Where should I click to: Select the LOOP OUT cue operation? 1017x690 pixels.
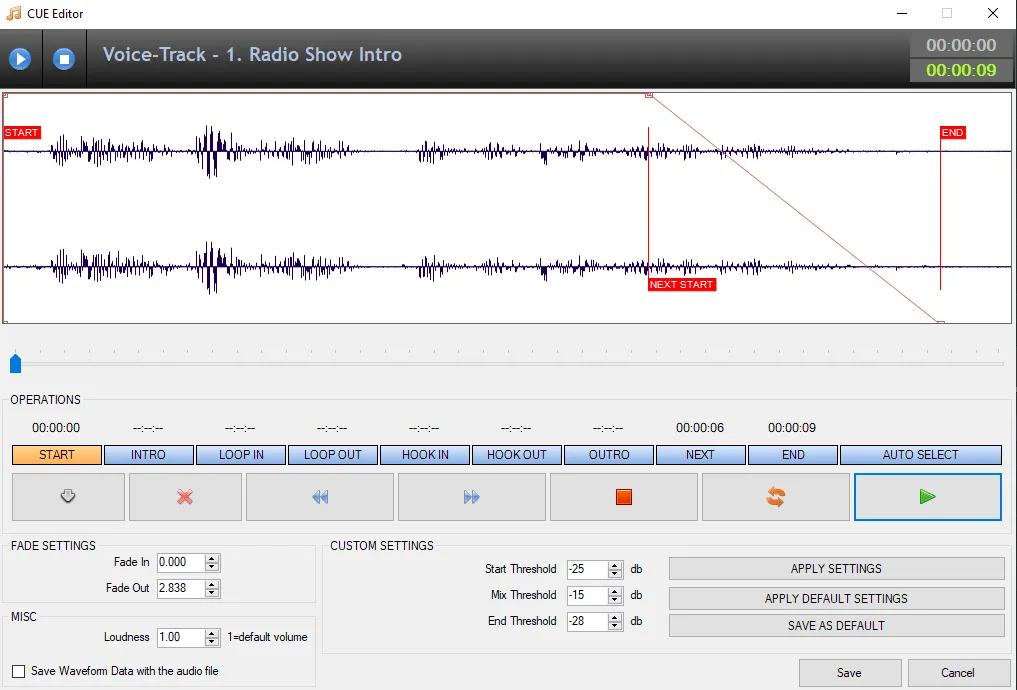coord(333,455)
